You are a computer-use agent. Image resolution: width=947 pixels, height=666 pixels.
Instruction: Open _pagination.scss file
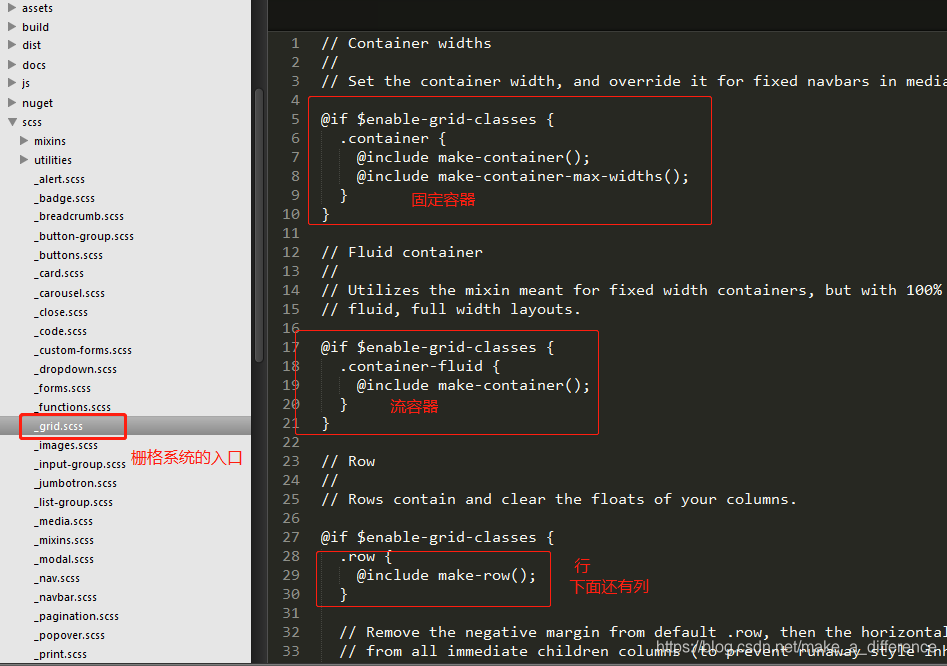[76, 616]
